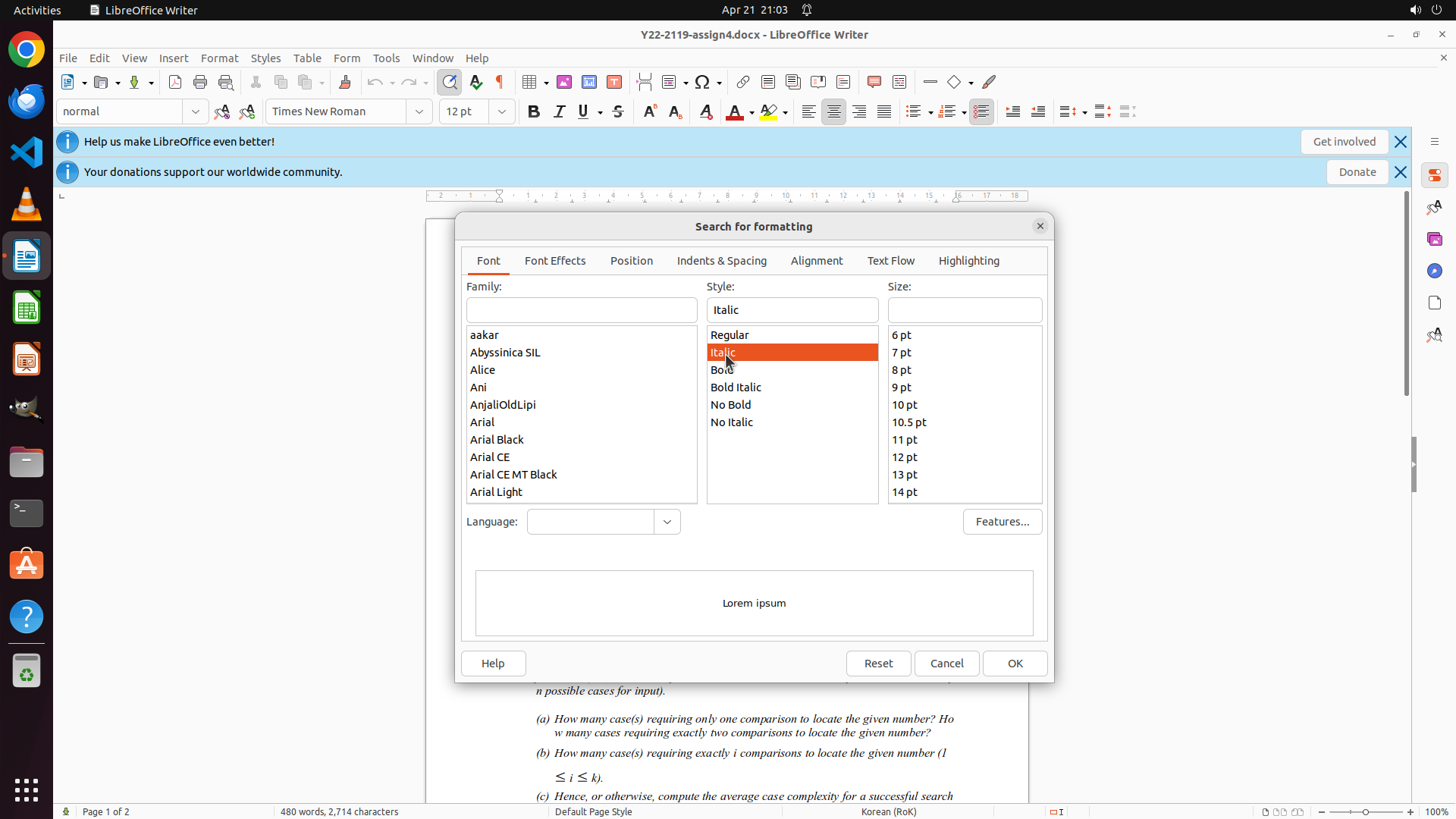Click the Clone Formatting paintbrush icon
Viewport: 1456px width, 819px height.
click(x=345, y=82)
